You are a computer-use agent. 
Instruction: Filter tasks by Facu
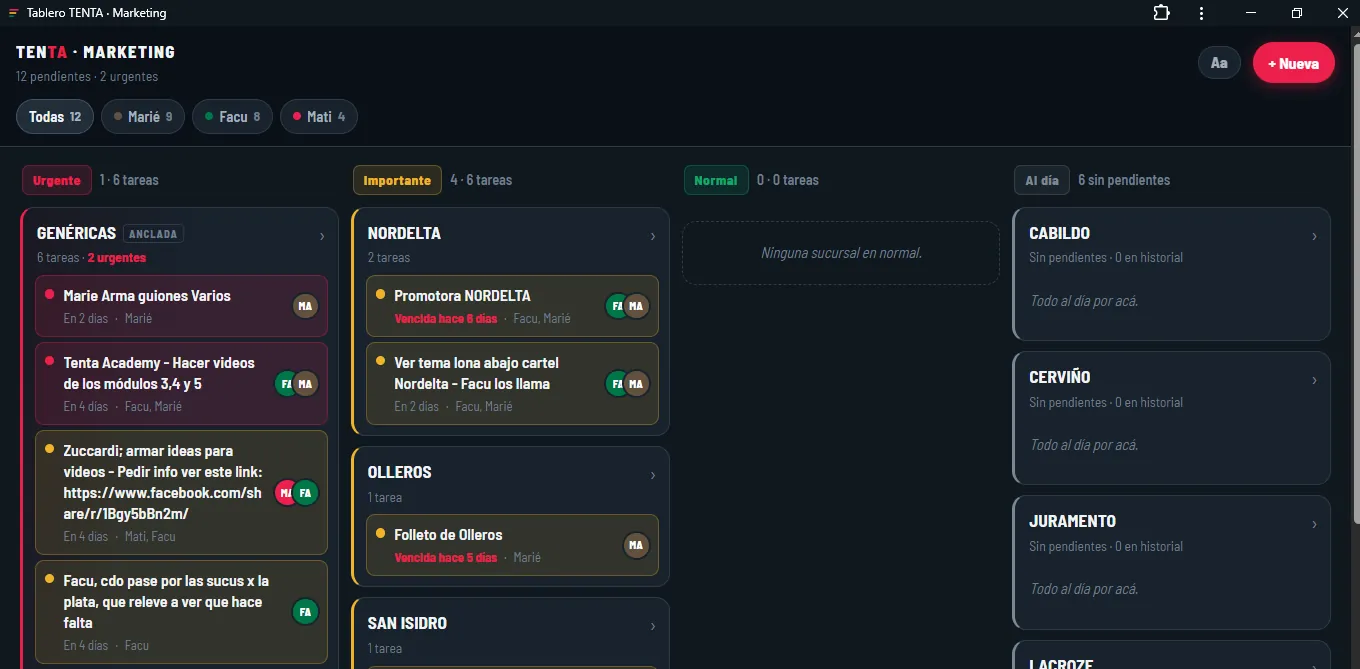click(233, 117)
